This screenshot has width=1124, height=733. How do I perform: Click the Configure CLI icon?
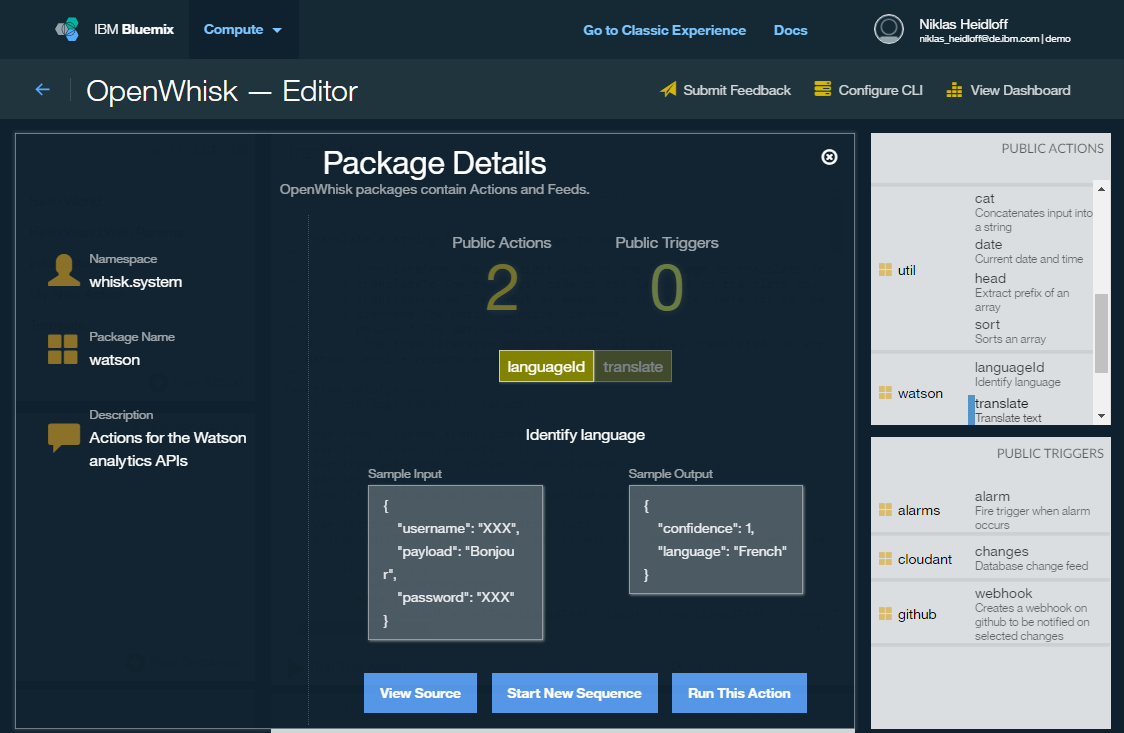(822, 89)
